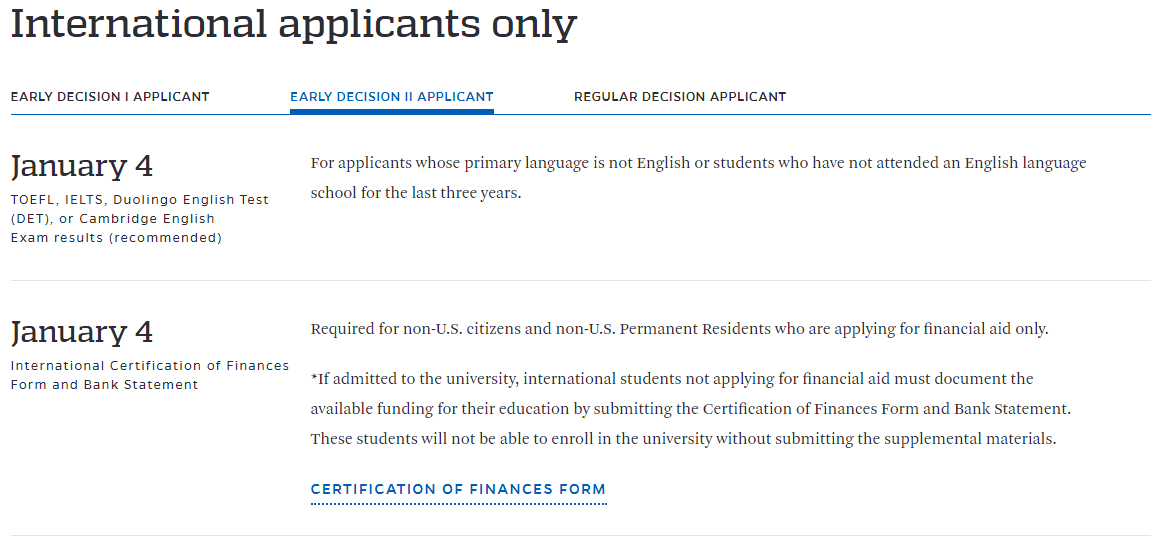Select the Early Decision II Applicant tab
This screenshot has height=539, width=1151.
391,97
